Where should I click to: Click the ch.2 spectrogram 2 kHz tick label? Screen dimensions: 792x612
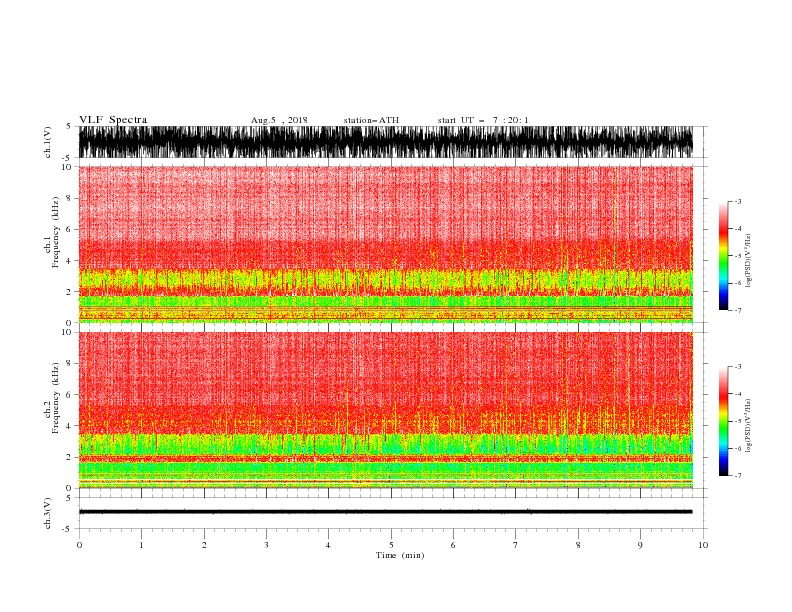tap(69, 457)
